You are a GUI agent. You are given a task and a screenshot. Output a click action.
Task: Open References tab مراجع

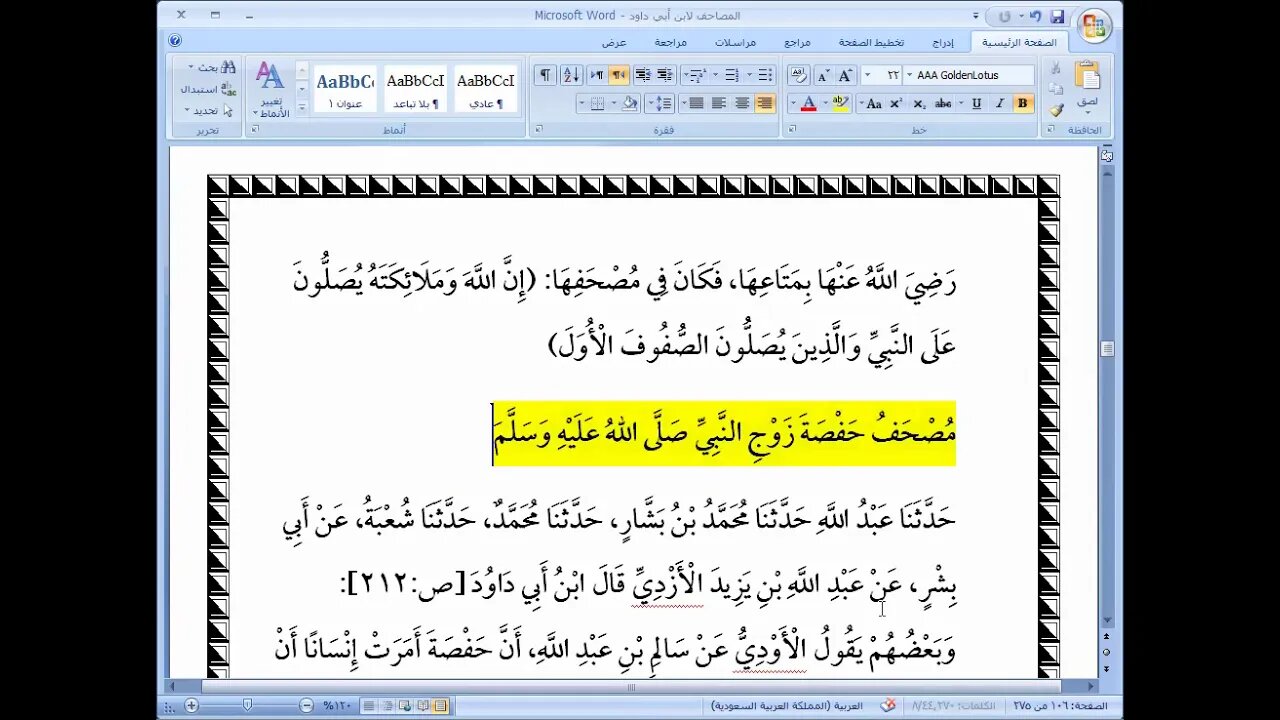[797, 42]
